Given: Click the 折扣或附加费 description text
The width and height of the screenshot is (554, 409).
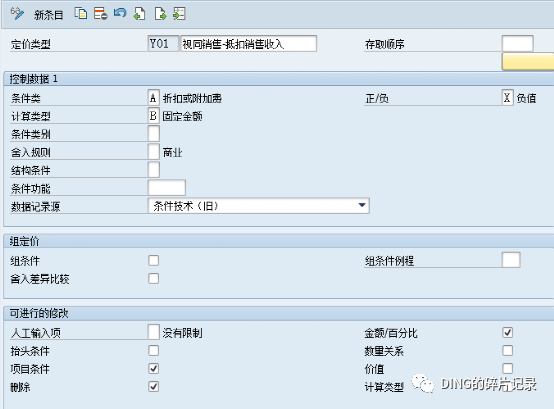Looking at the screenshot, I should (x=192, y=98).
